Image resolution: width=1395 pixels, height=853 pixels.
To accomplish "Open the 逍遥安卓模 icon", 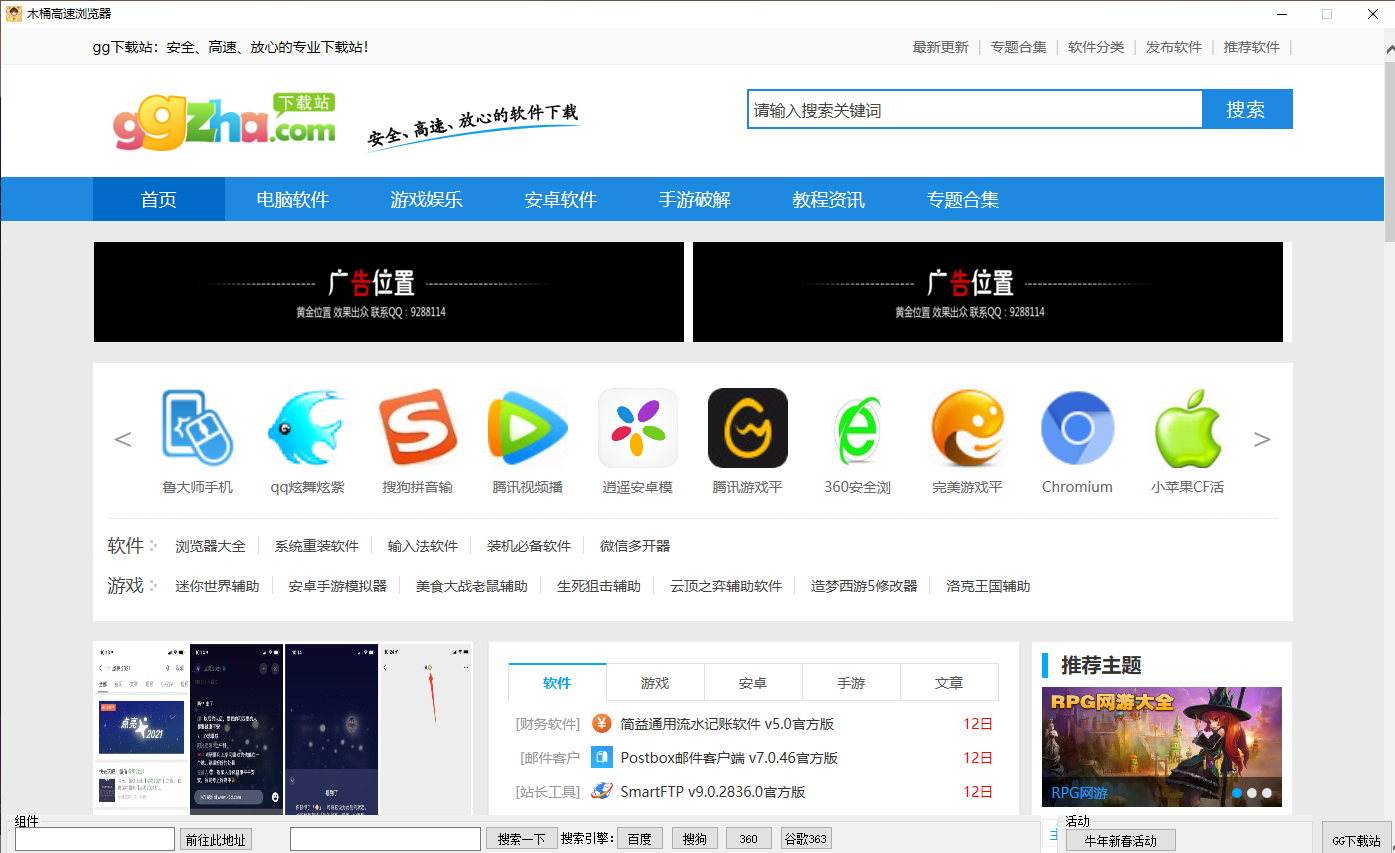I will [638, 428].
